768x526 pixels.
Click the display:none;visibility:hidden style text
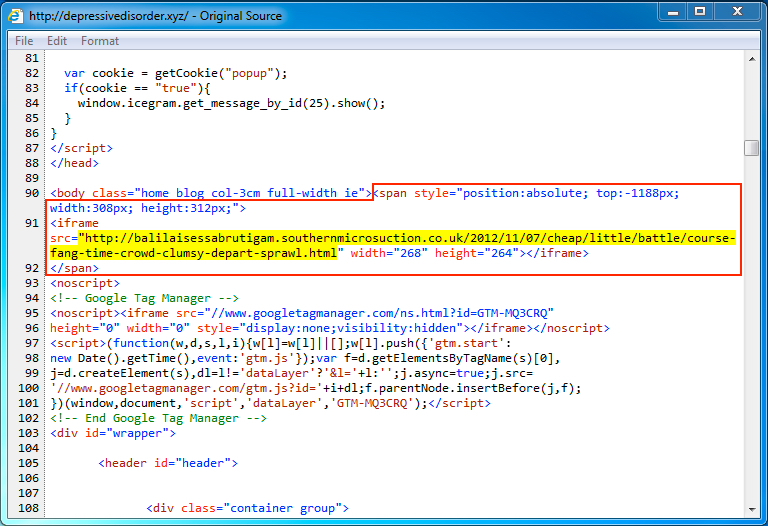pos(351,328)
